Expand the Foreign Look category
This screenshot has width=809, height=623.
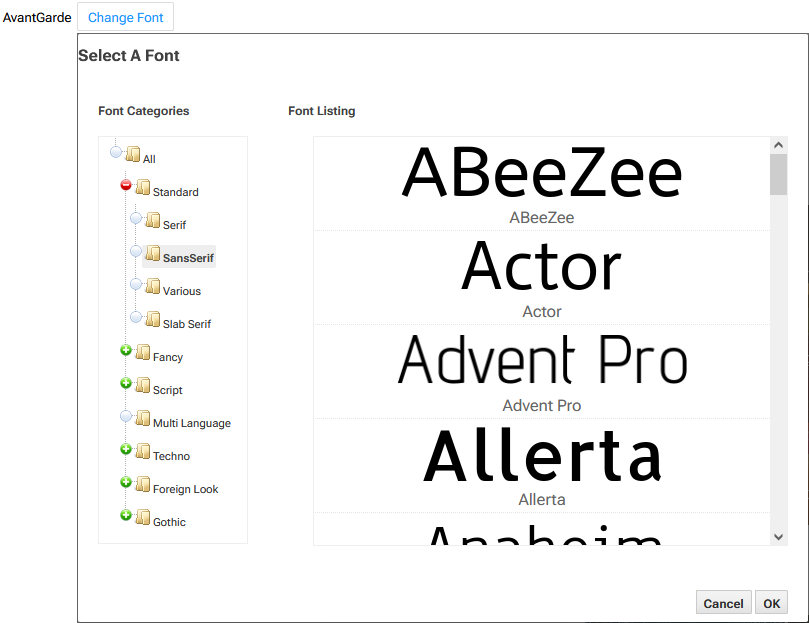pyautogui.click(x=125, y=483)
